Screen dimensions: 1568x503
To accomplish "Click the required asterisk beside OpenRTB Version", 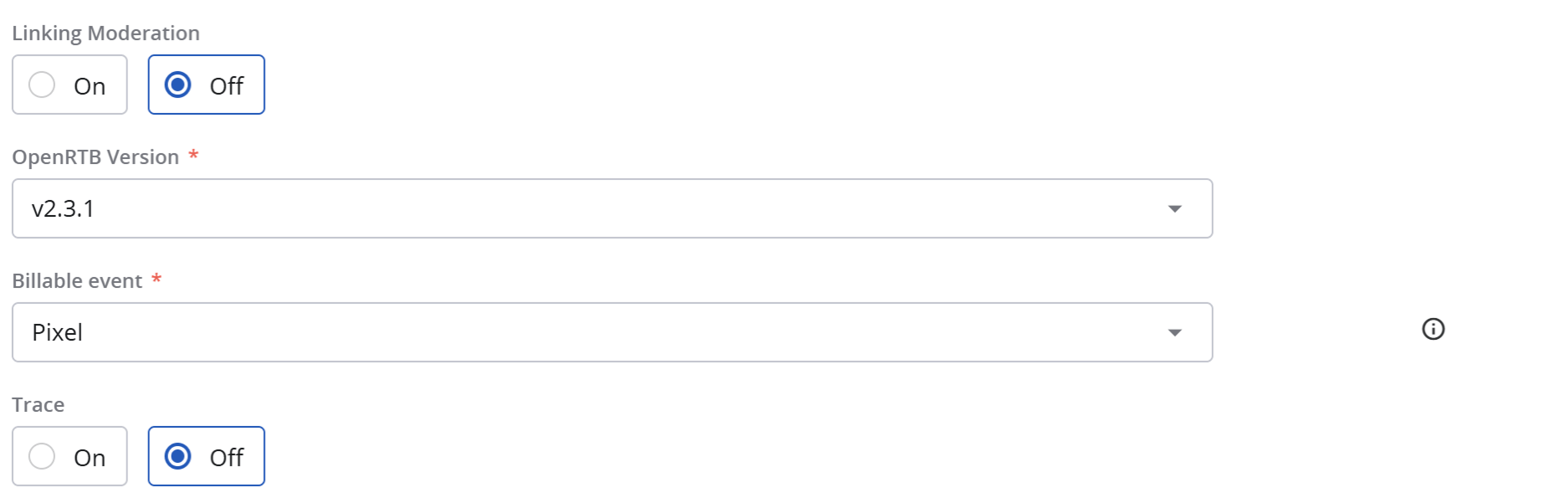I will pyautogui.click(x=193, y=157).
